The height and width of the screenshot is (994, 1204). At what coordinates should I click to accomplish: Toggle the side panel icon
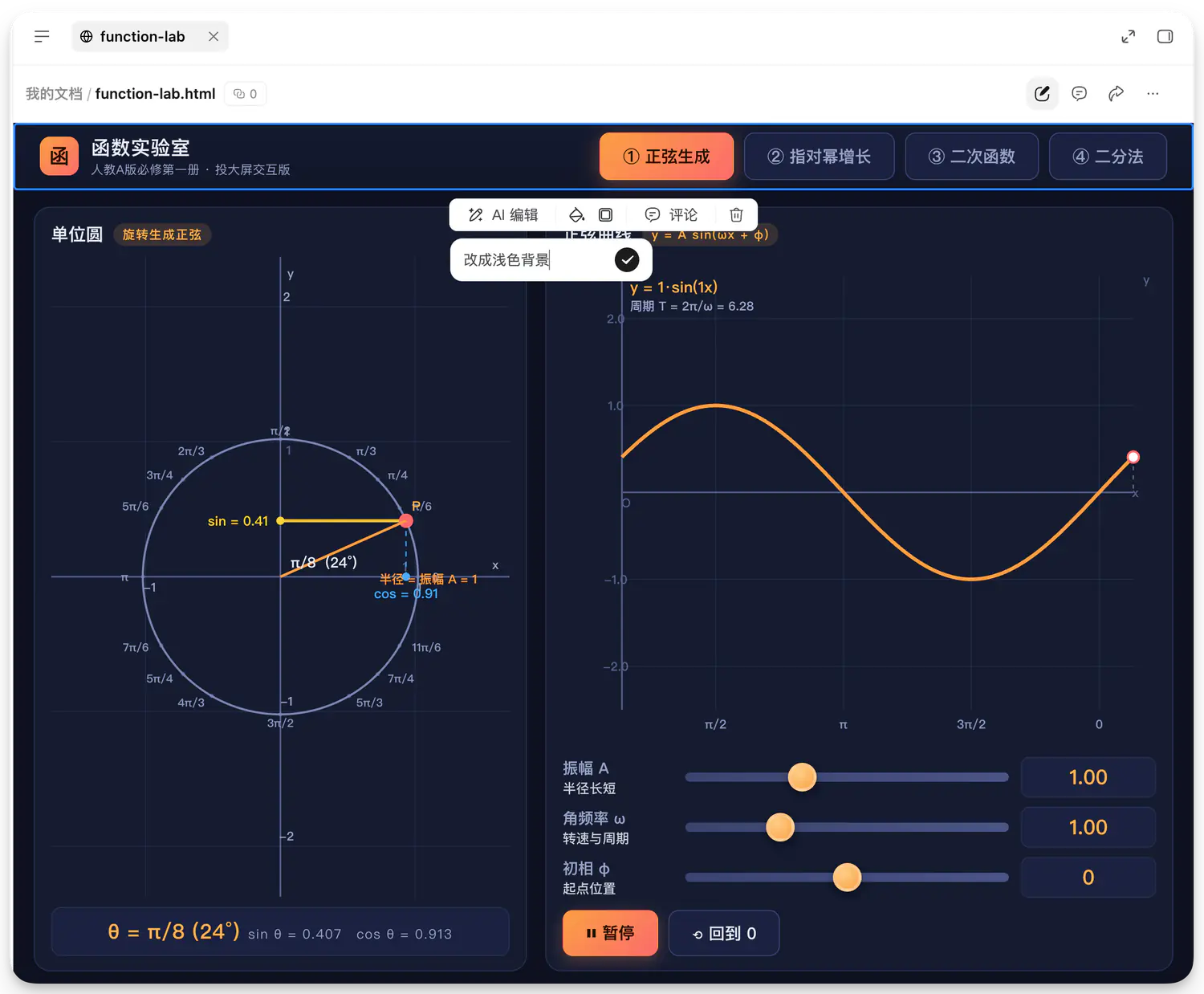click(1165, 36)
